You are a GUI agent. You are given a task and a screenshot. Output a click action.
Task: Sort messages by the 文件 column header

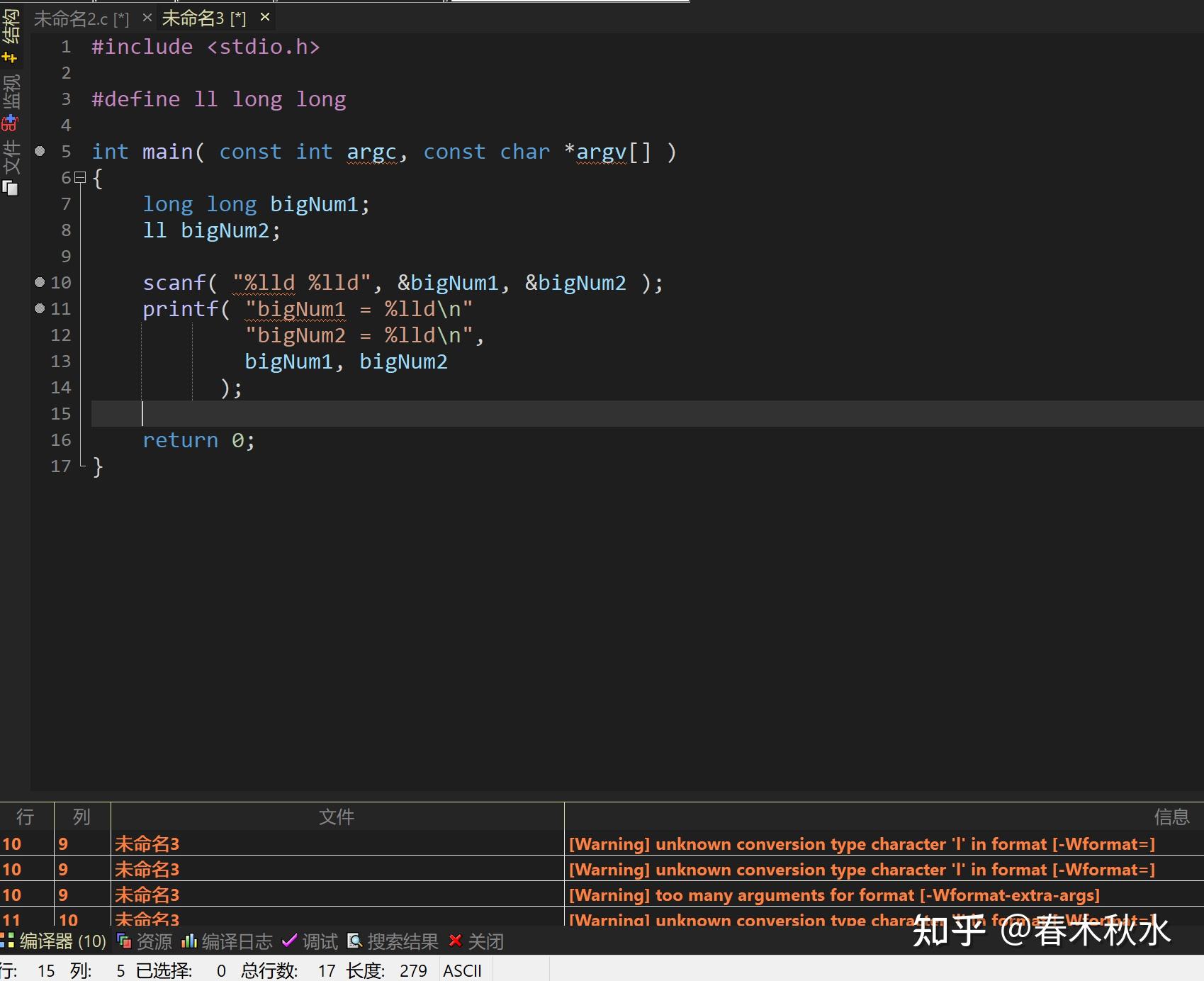[337, 817]
